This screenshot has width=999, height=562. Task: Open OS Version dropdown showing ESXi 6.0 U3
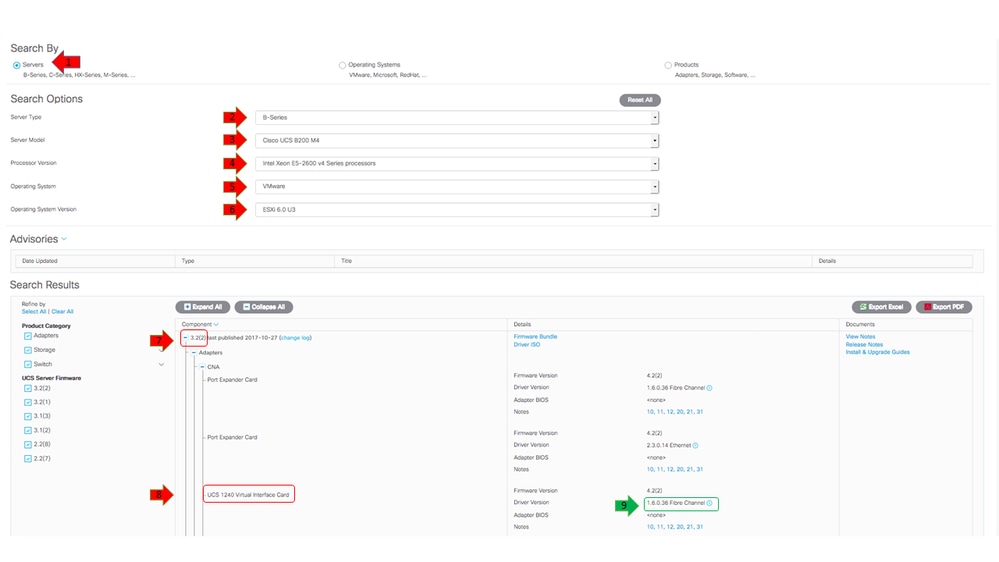pyautogui.click(x=457, y=210)
